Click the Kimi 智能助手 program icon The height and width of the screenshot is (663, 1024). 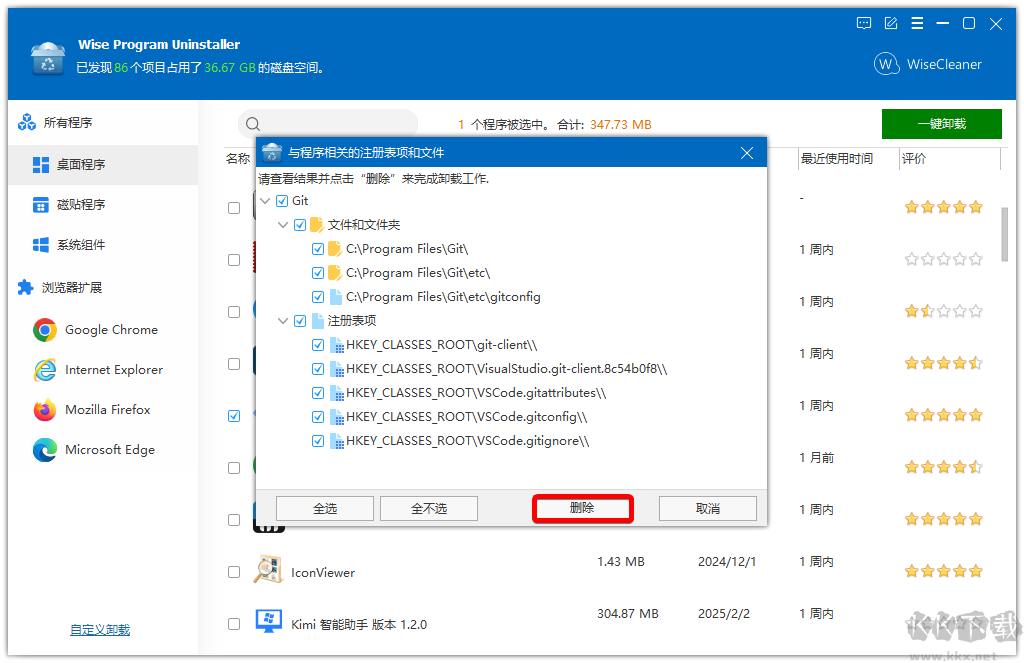click(268, 621)
